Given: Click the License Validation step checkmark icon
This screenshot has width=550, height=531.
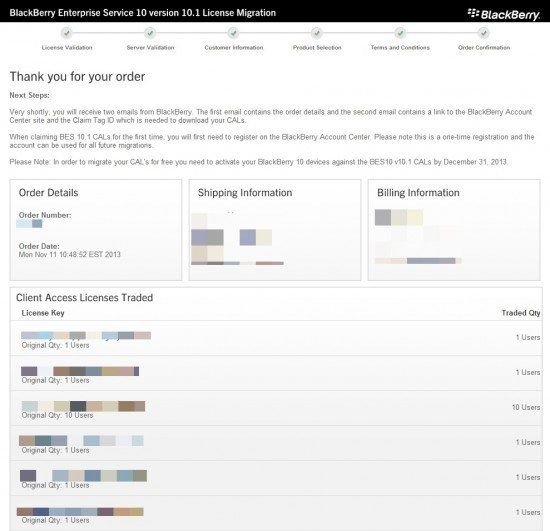Looking at the screenshot, I should (x=67, y=33).
